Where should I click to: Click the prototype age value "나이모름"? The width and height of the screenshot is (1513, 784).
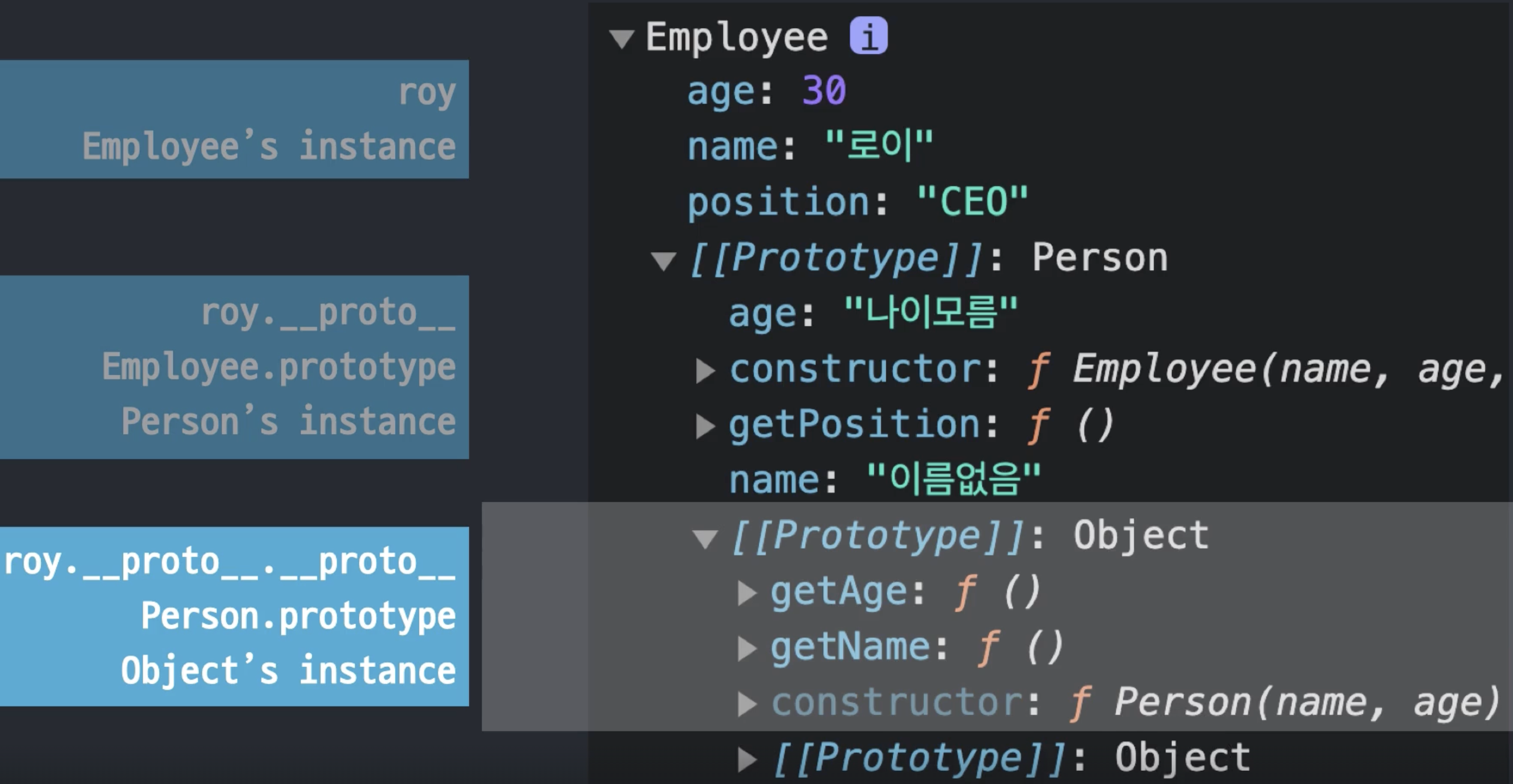931,313
